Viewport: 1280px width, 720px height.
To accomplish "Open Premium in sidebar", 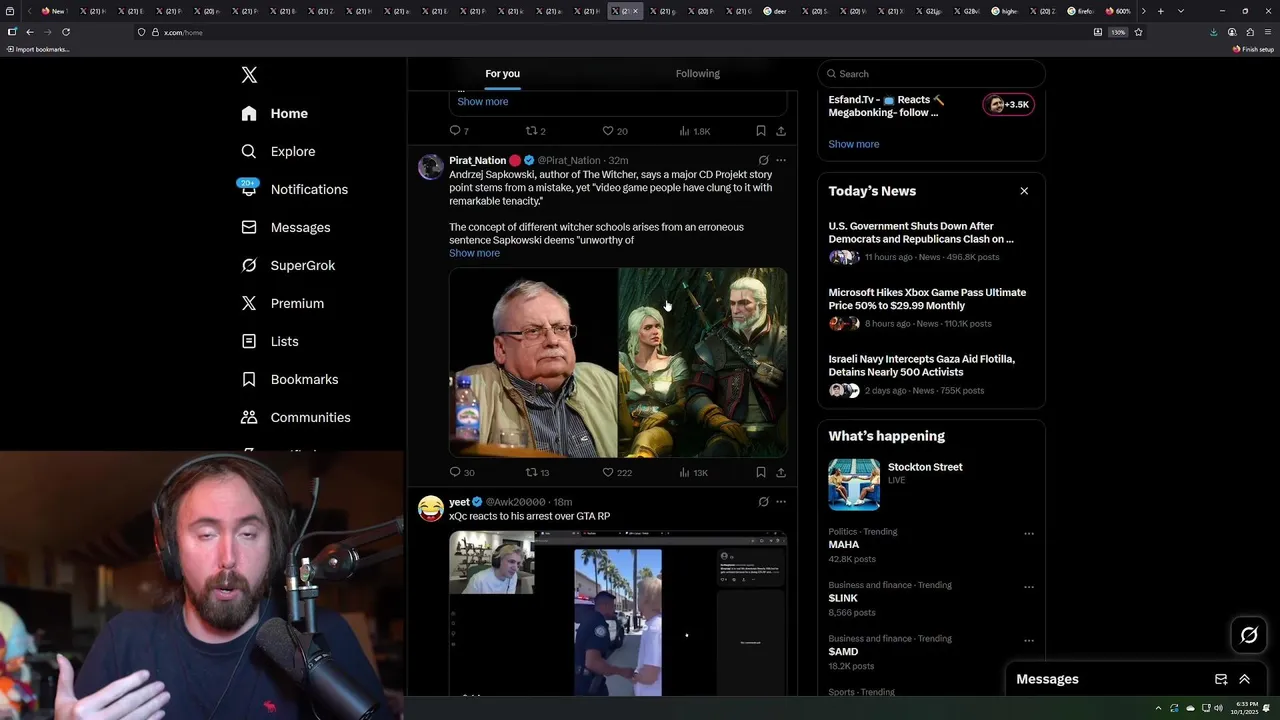I will pos(283,304).
